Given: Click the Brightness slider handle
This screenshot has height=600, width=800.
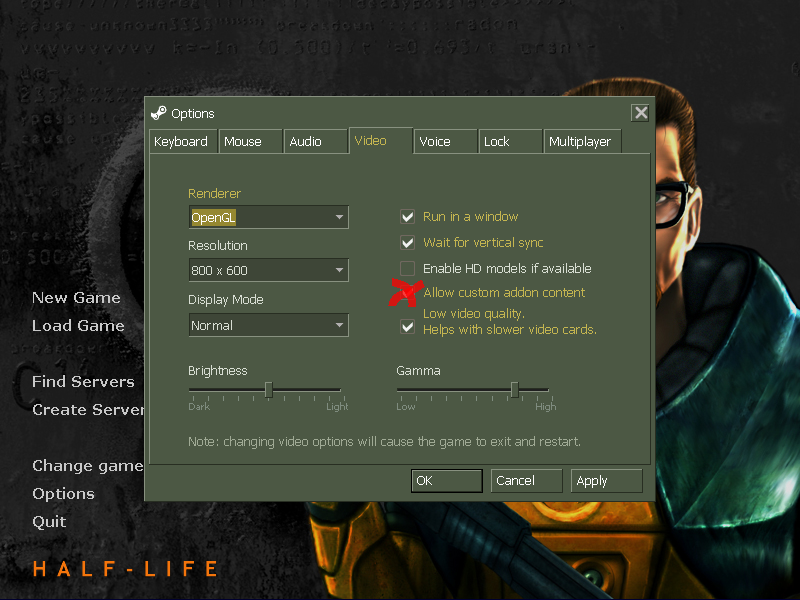Looking at the screenshot, I should coord(268,390).
